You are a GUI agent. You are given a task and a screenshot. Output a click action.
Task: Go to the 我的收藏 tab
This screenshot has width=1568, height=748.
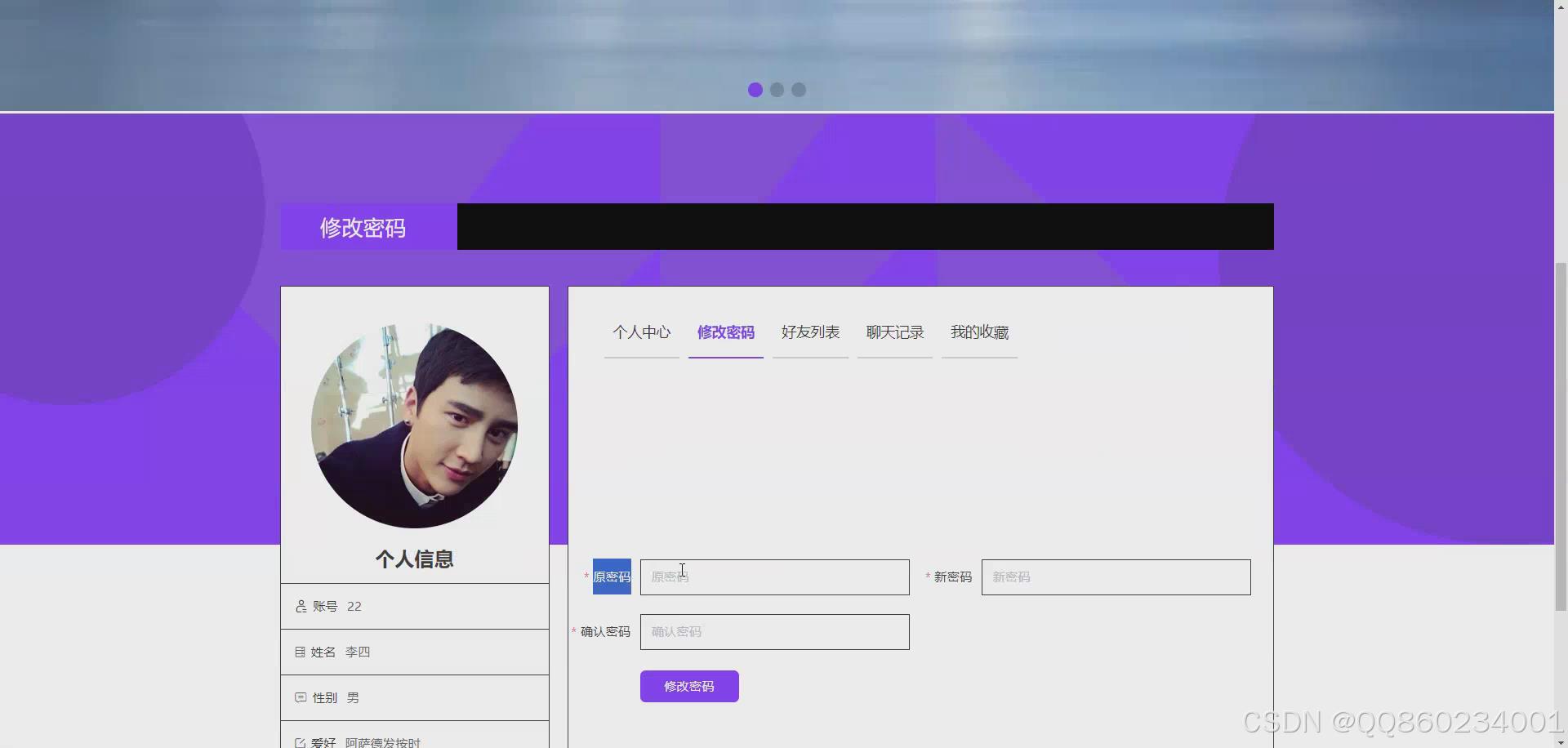[x=979, y=332]
